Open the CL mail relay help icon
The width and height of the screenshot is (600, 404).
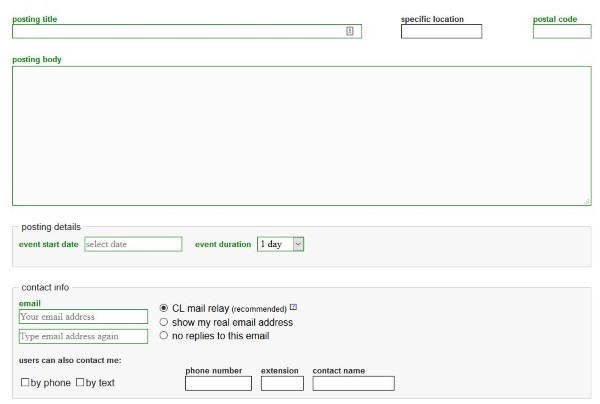coord(294,308)
